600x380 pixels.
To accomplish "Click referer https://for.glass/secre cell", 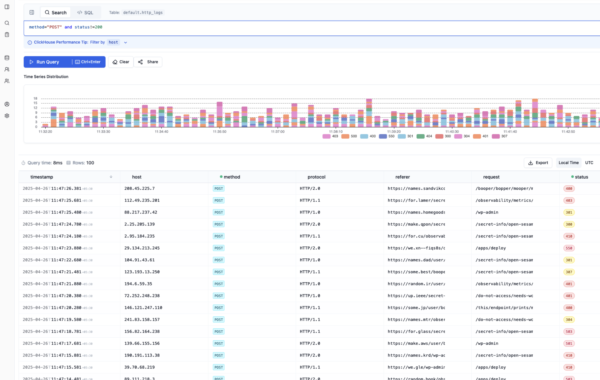I will [416, 331].
